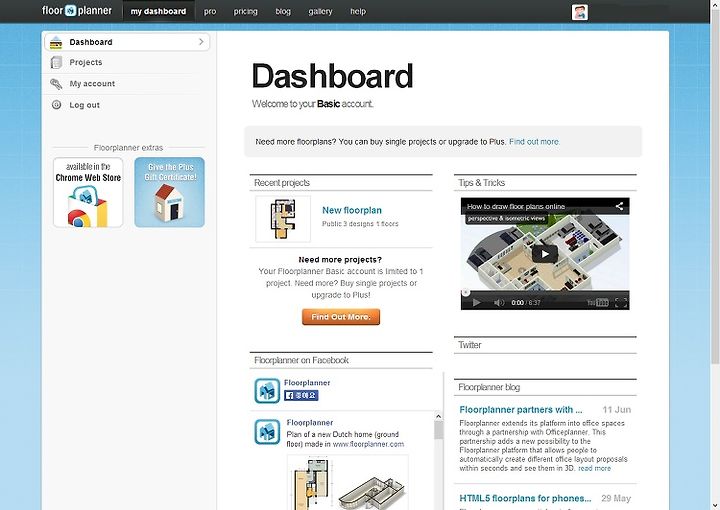Screen dimensions: 720x510
Task: Click the small play button in video controls
Action: (476, 303)
